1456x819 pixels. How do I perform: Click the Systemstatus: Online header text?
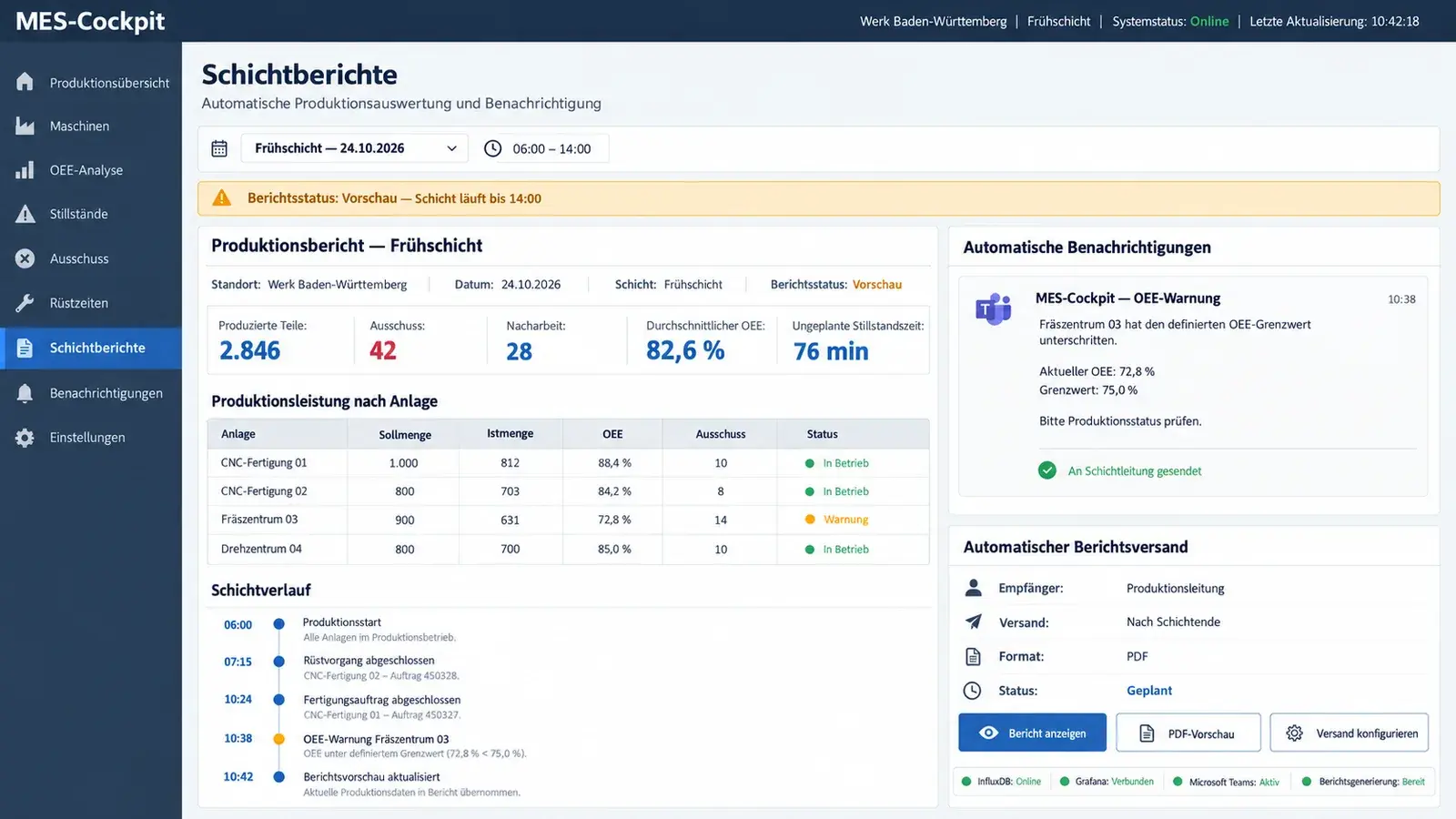coord(1170,21)
